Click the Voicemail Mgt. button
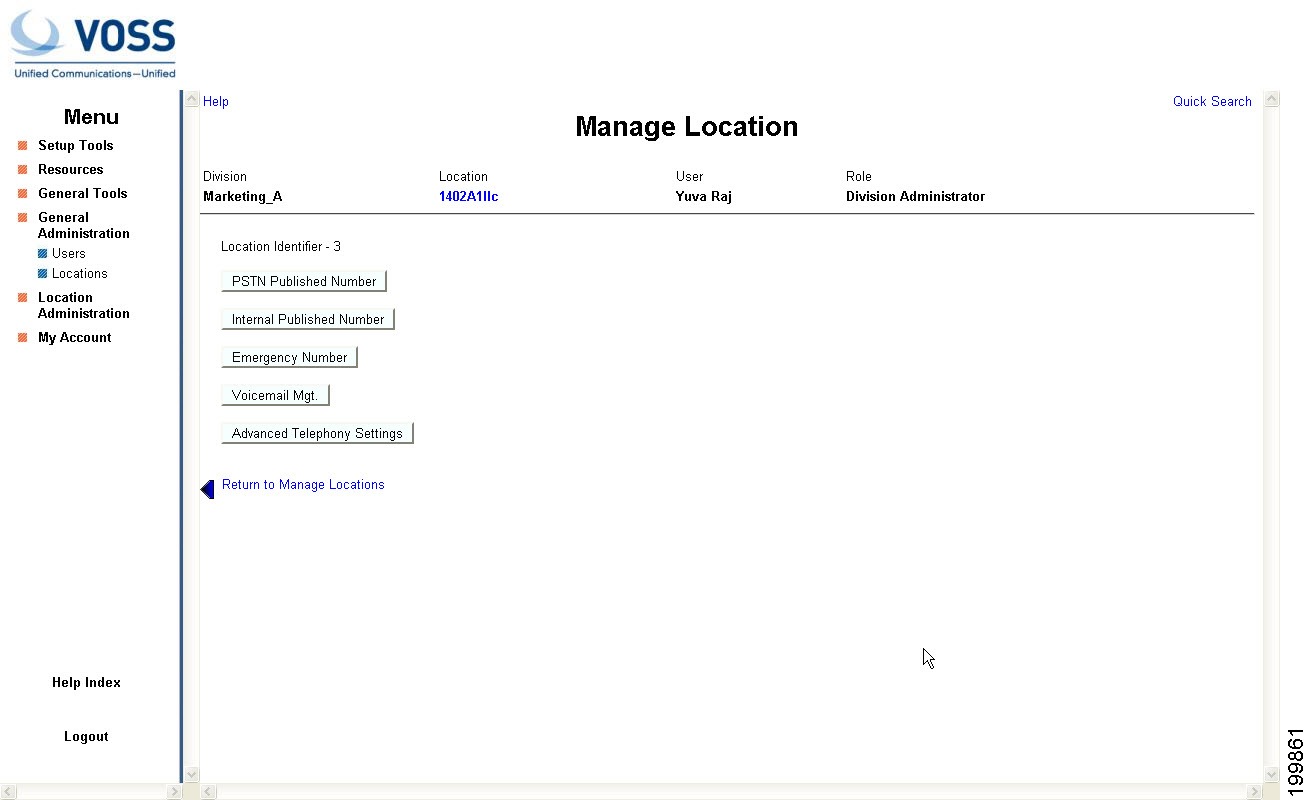This screenshot has width=1306, height=800. click(275, 396)
